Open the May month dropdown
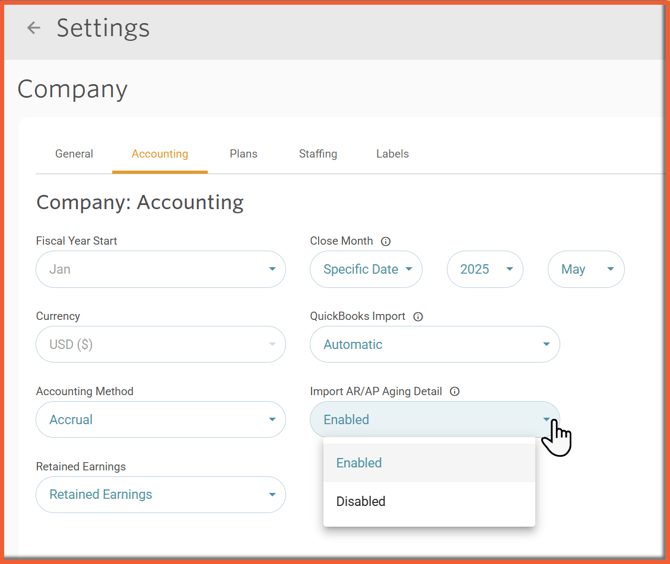The height and width of the screenshot is (564, 670). click(x=586, y=269)
